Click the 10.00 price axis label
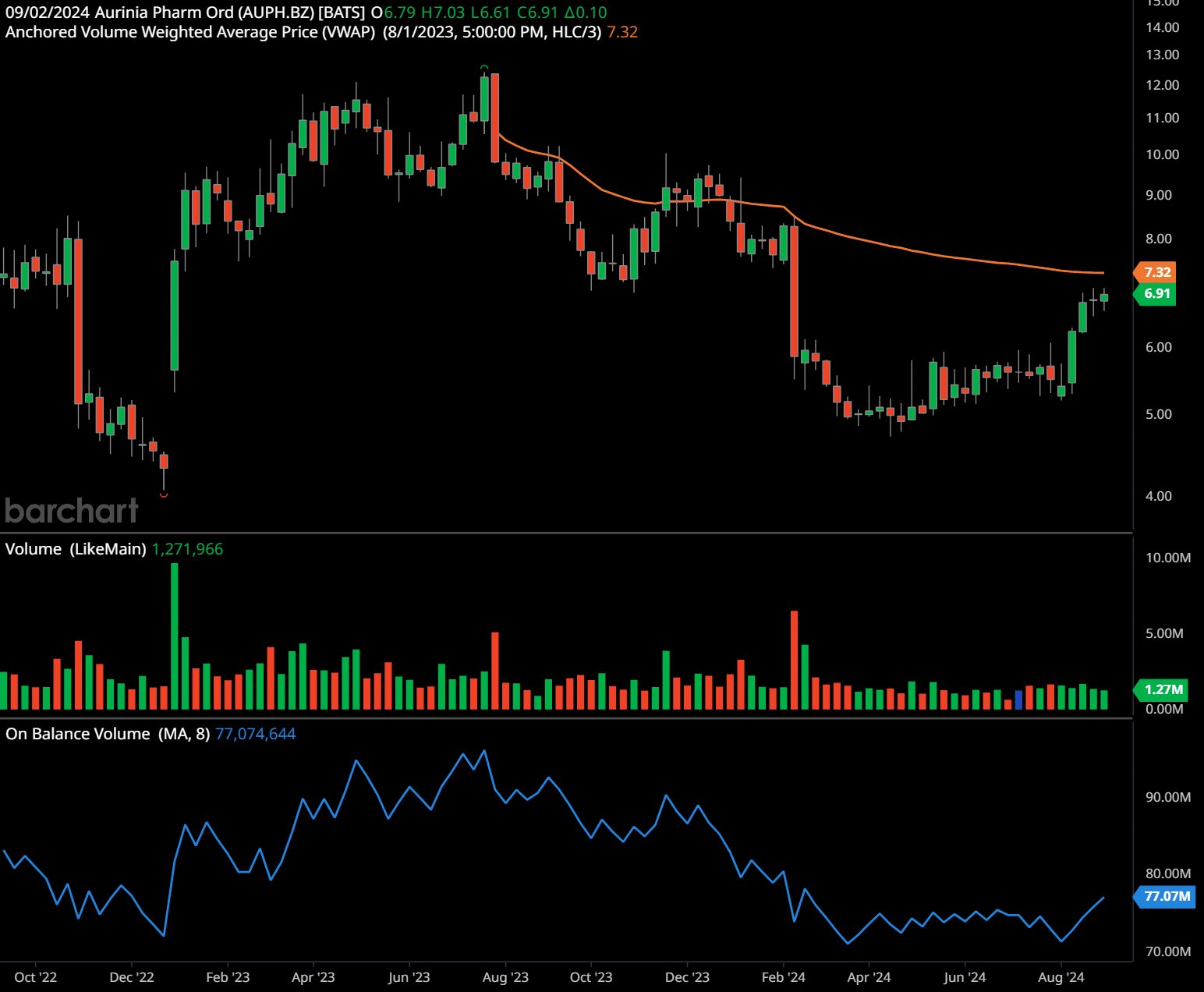Viewport: 1204px width, 992px height. click(x=1162, y=154)
